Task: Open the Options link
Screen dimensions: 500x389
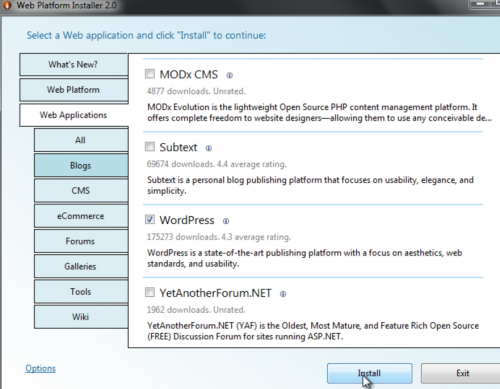Action: (41, 368)
